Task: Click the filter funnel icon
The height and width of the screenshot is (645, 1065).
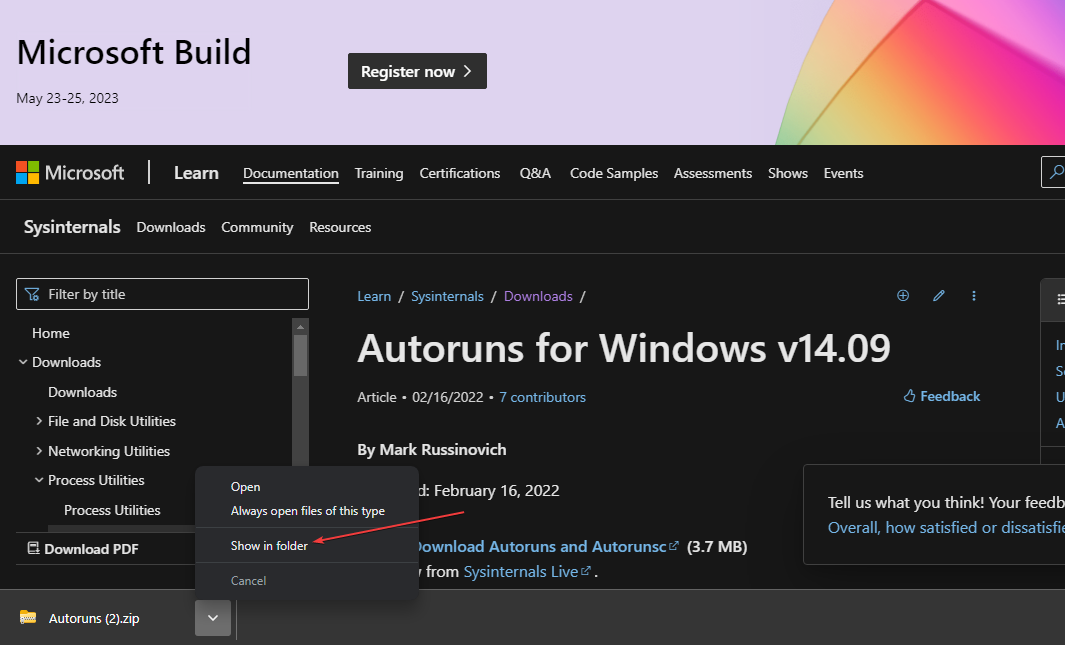Action: coord(32,294)
